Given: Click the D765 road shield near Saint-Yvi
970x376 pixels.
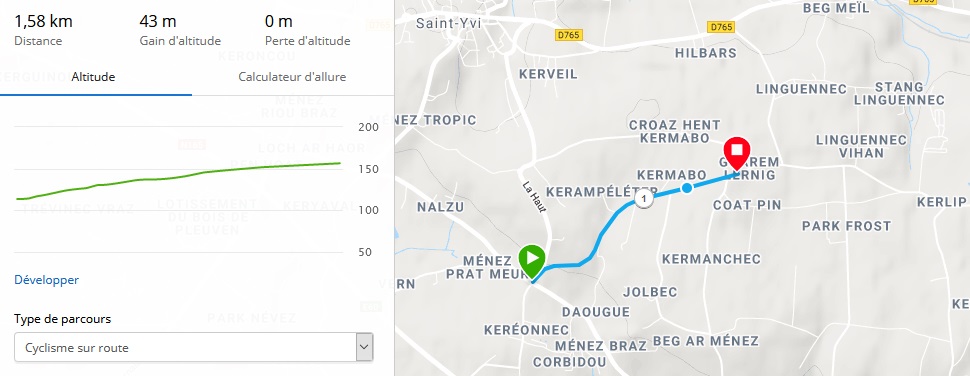Looking at the screenshot, I should [569, 35].
